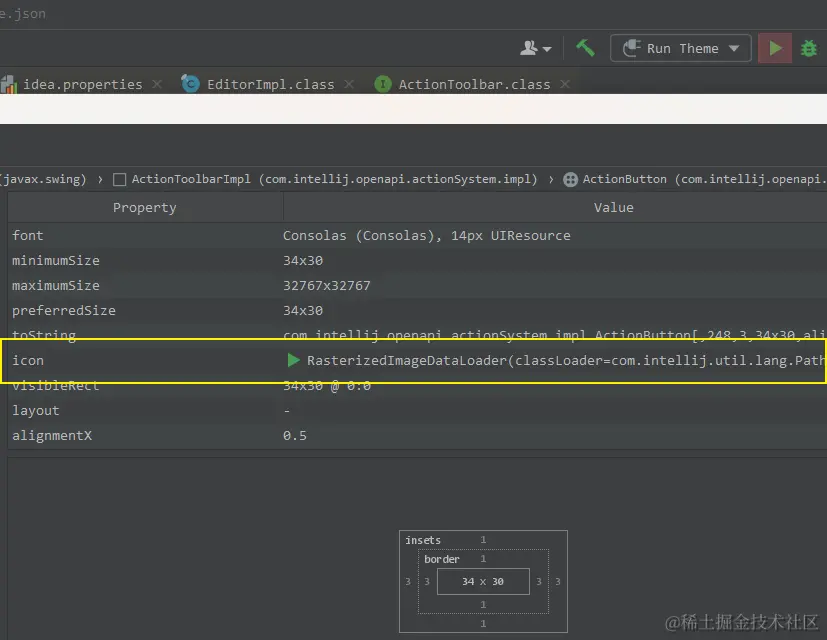This screenshot has width=827, height=640.
Task: Select the preferredSize property row
Action: click(x=417, y=311)
